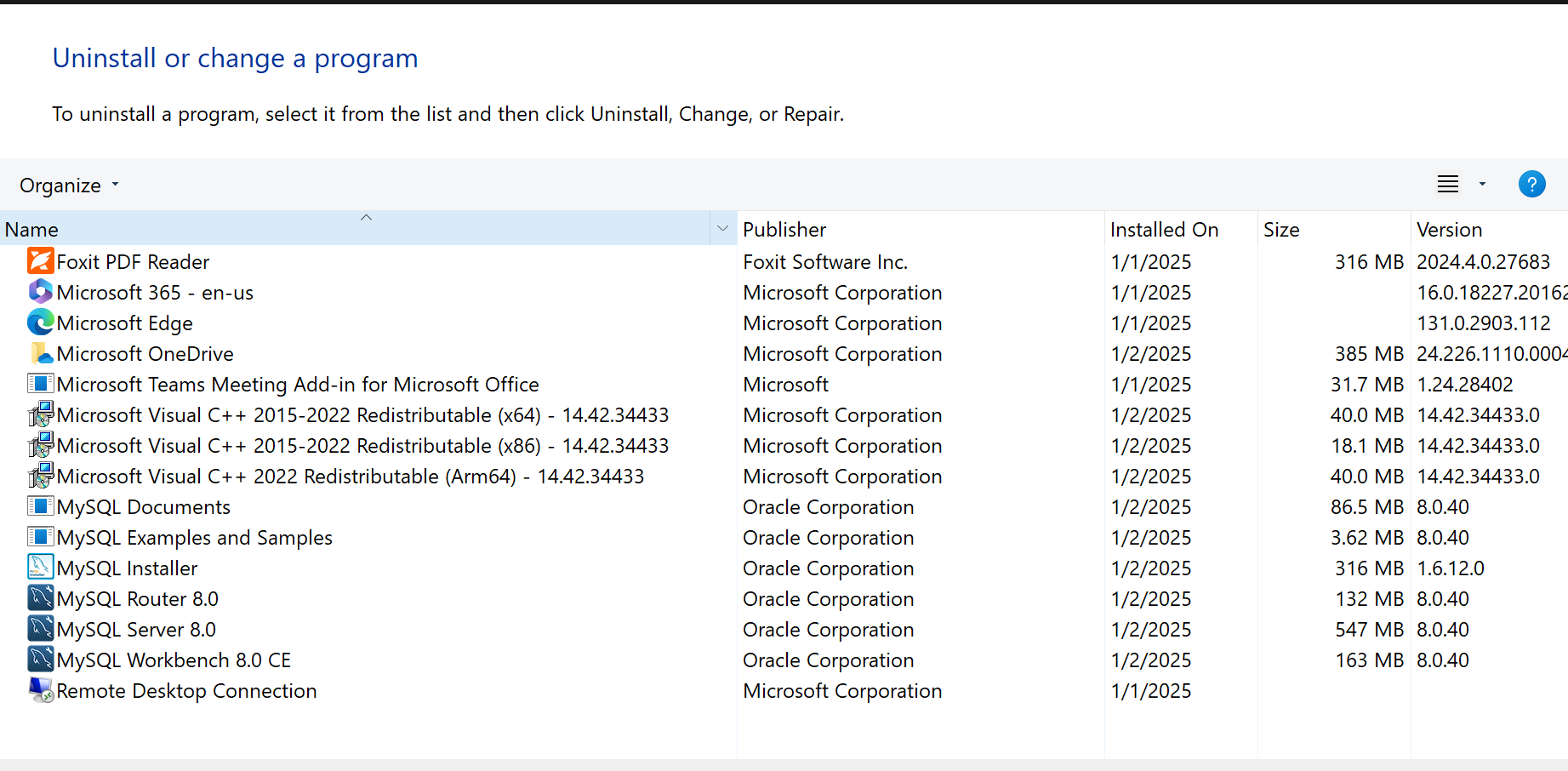Sort by the Size column header
Image resolution: width=1568 pixels, height=771 pixels.
(x=1334, y=229)
